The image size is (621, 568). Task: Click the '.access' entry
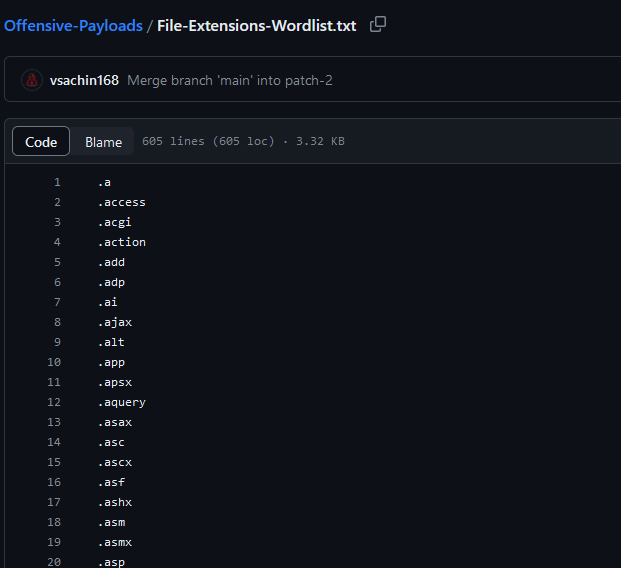click(x=122, y=202)
